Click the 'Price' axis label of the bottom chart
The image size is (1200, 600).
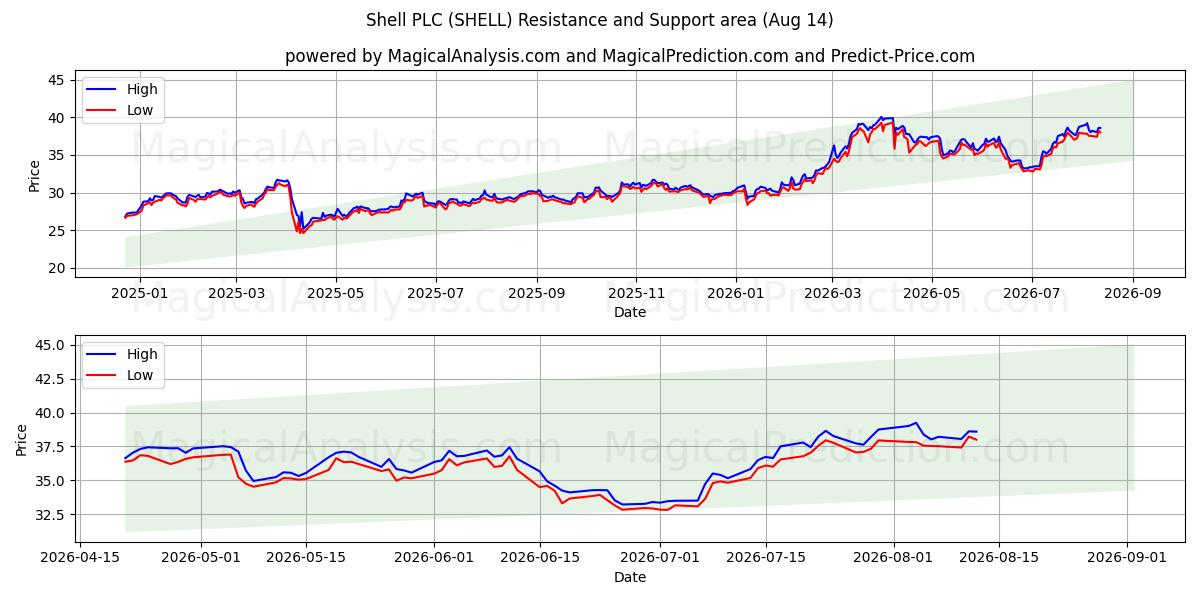click(22, 439)
